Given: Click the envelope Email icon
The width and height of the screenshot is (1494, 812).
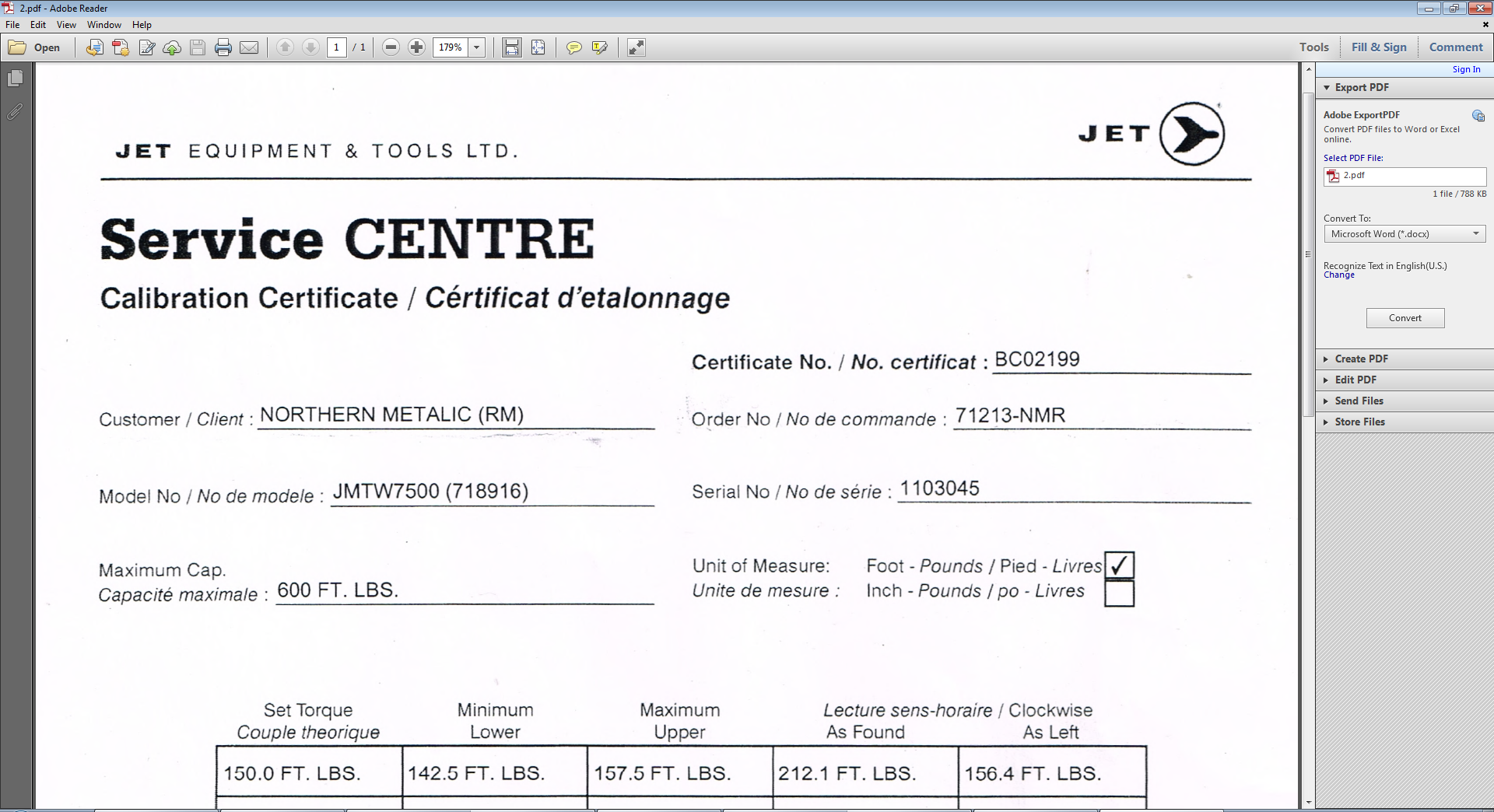Looking at the screenshot, I should [x=249, y=47].
